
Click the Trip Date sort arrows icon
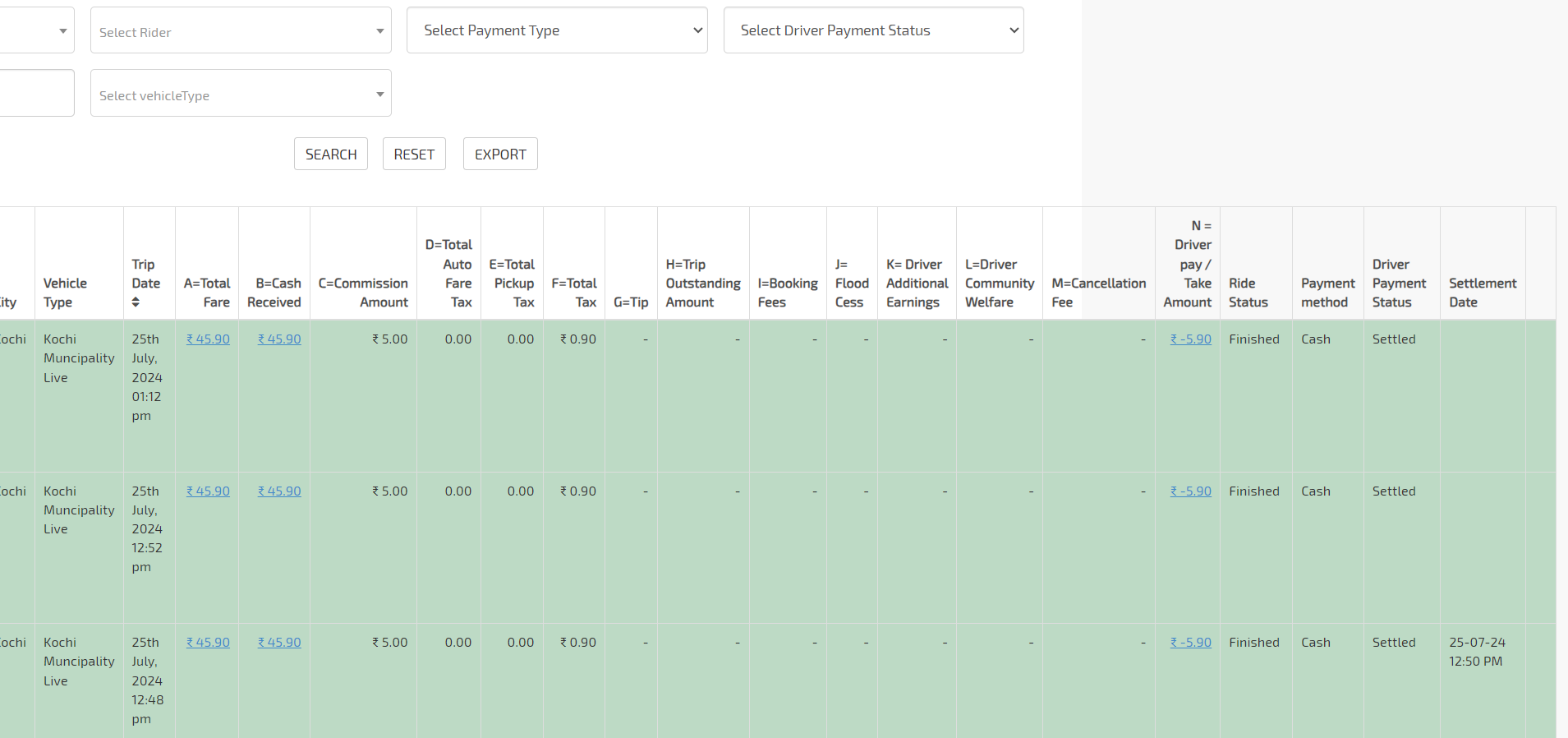(x=136, y=302)
